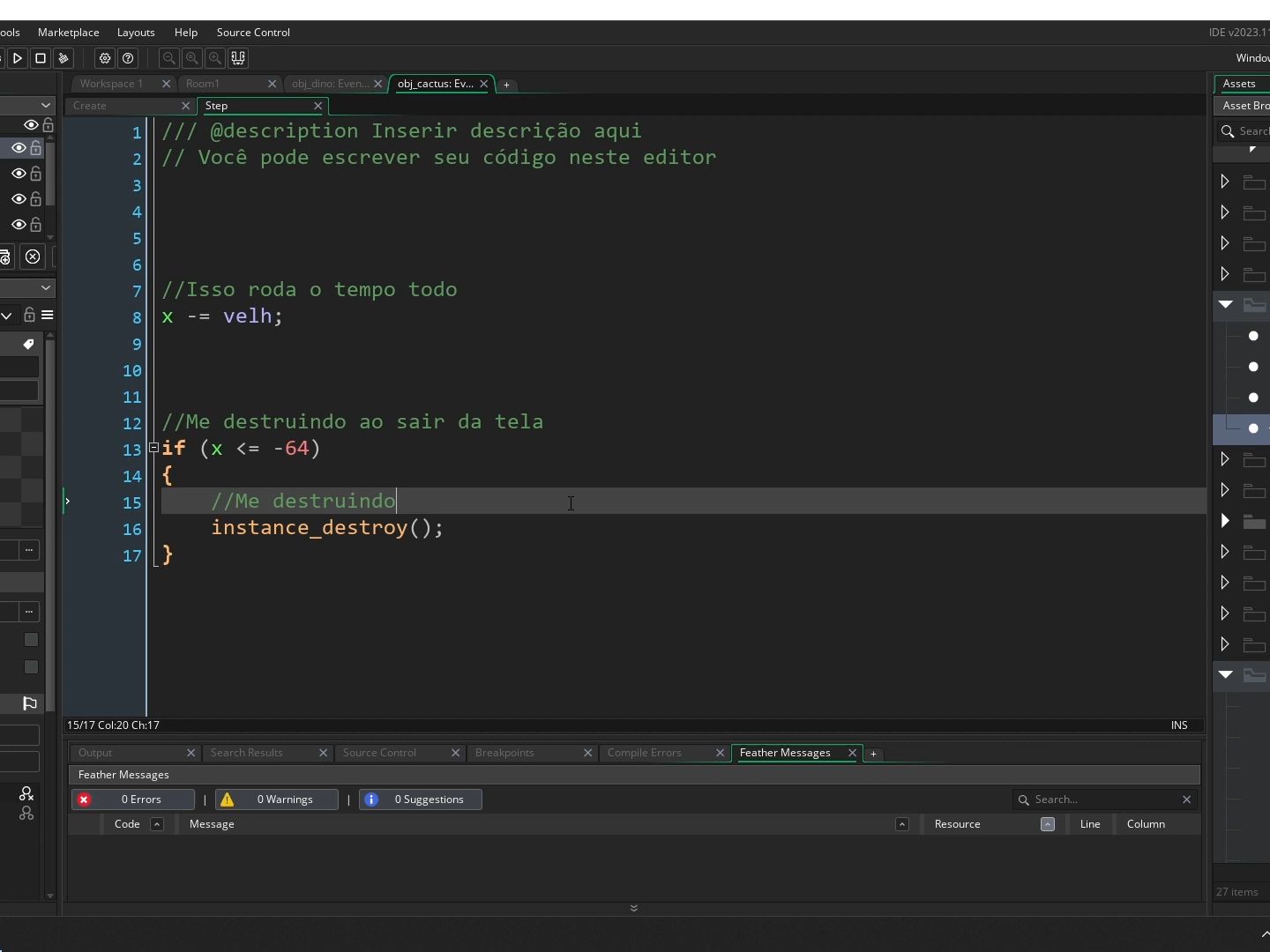Add a new bottom panel tab with plus
This screenshot has width=1270, height=952.
point(873,754)
